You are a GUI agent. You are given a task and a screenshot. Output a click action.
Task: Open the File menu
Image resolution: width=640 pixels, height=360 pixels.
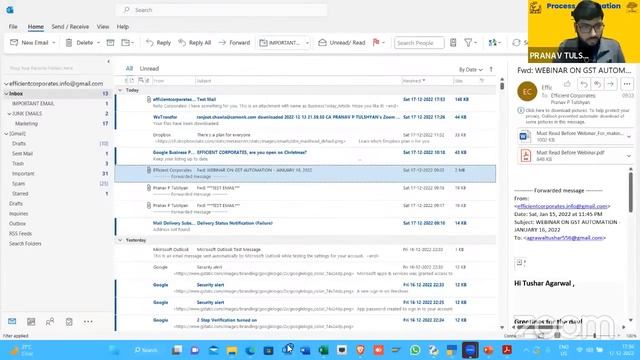click(x=13, y=27)
